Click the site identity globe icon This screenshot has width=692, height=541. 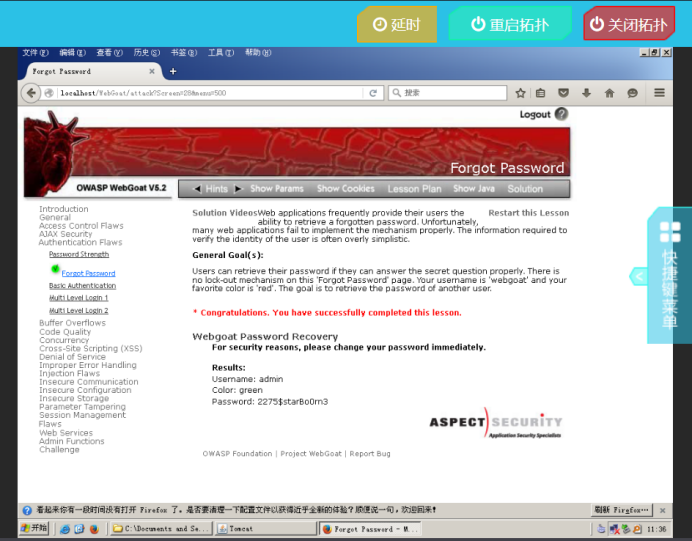[x=49, y=93]
